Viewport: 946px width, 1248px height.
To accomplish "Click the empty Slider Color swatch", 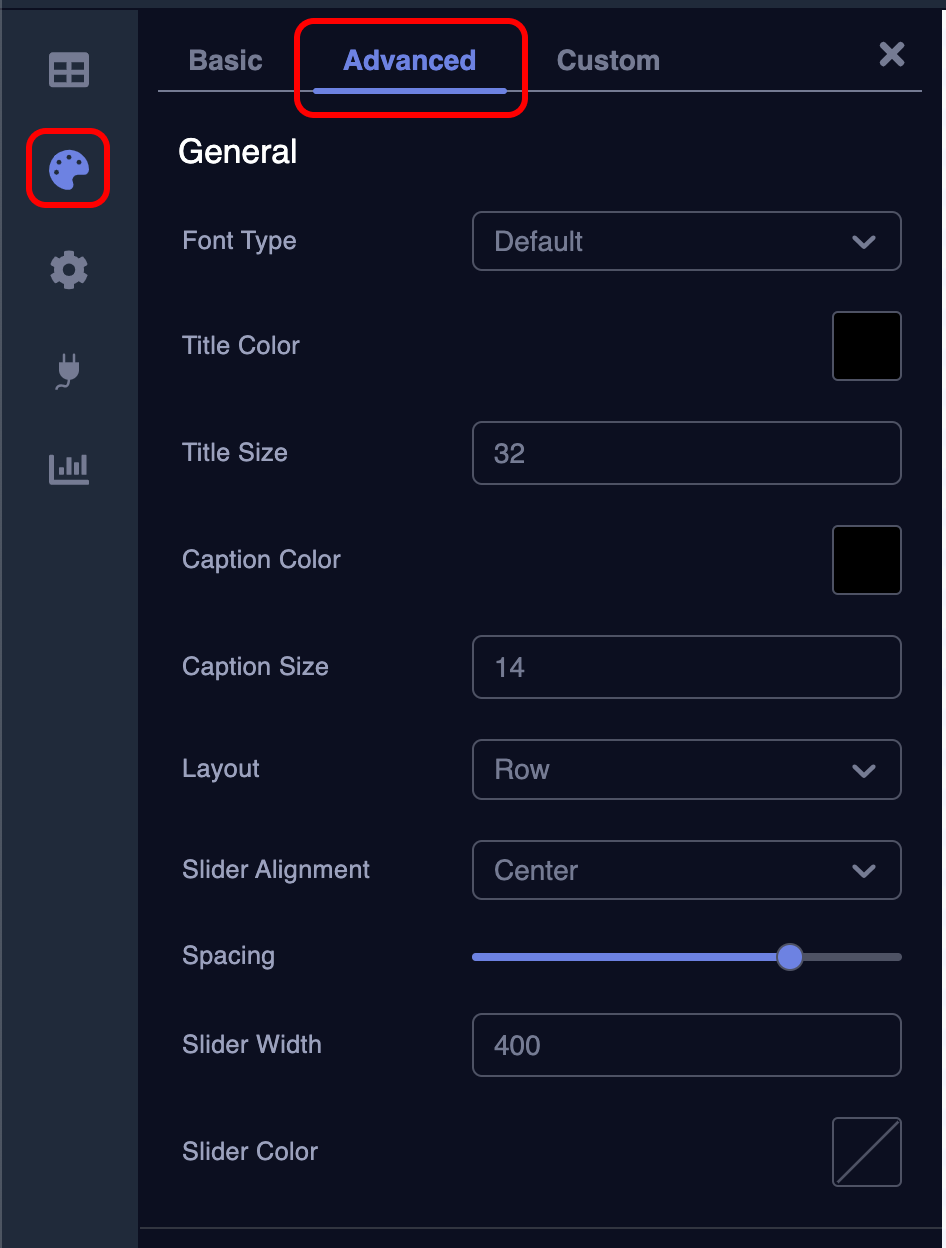I will pyautogui.click(x=866, y=1151).
